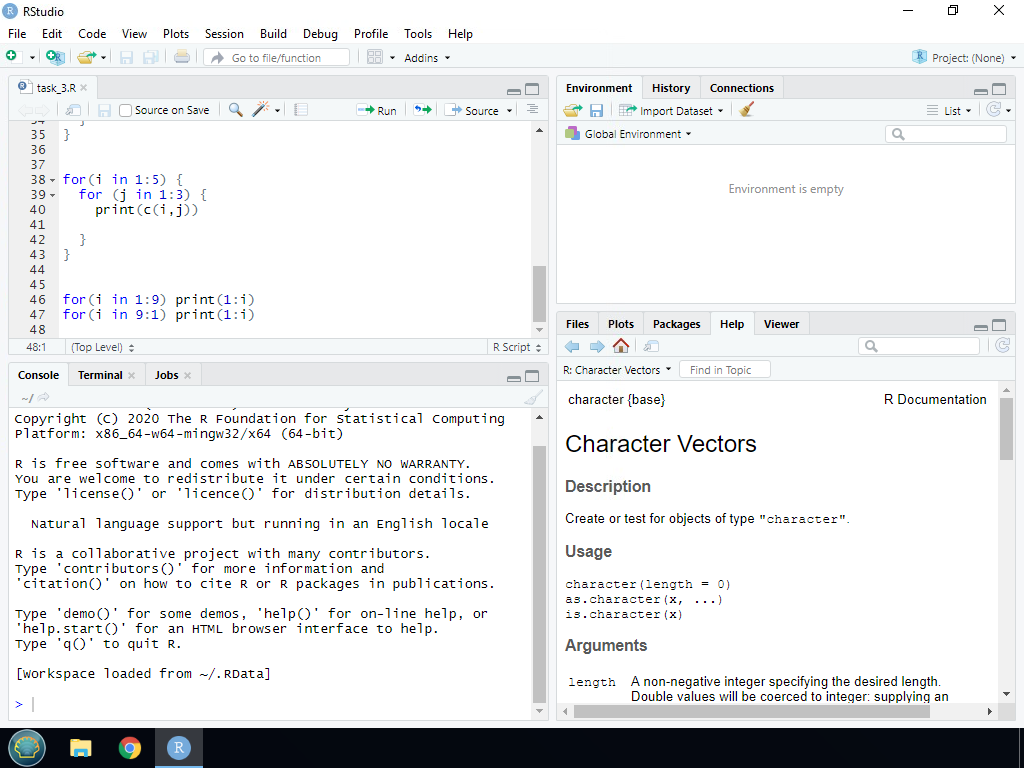Click the create new project icon
The image size is (1024, 768).
click(54, 58)
